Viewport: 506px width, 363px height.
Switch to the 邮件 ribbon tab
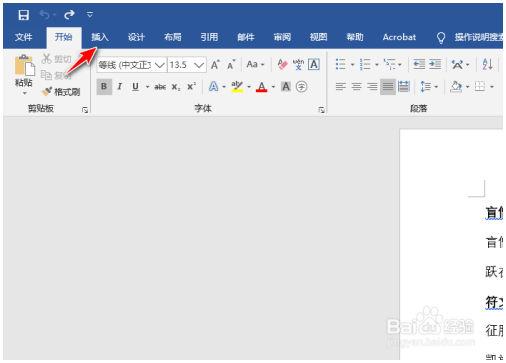pyautogui.click(x=246, y=37)
